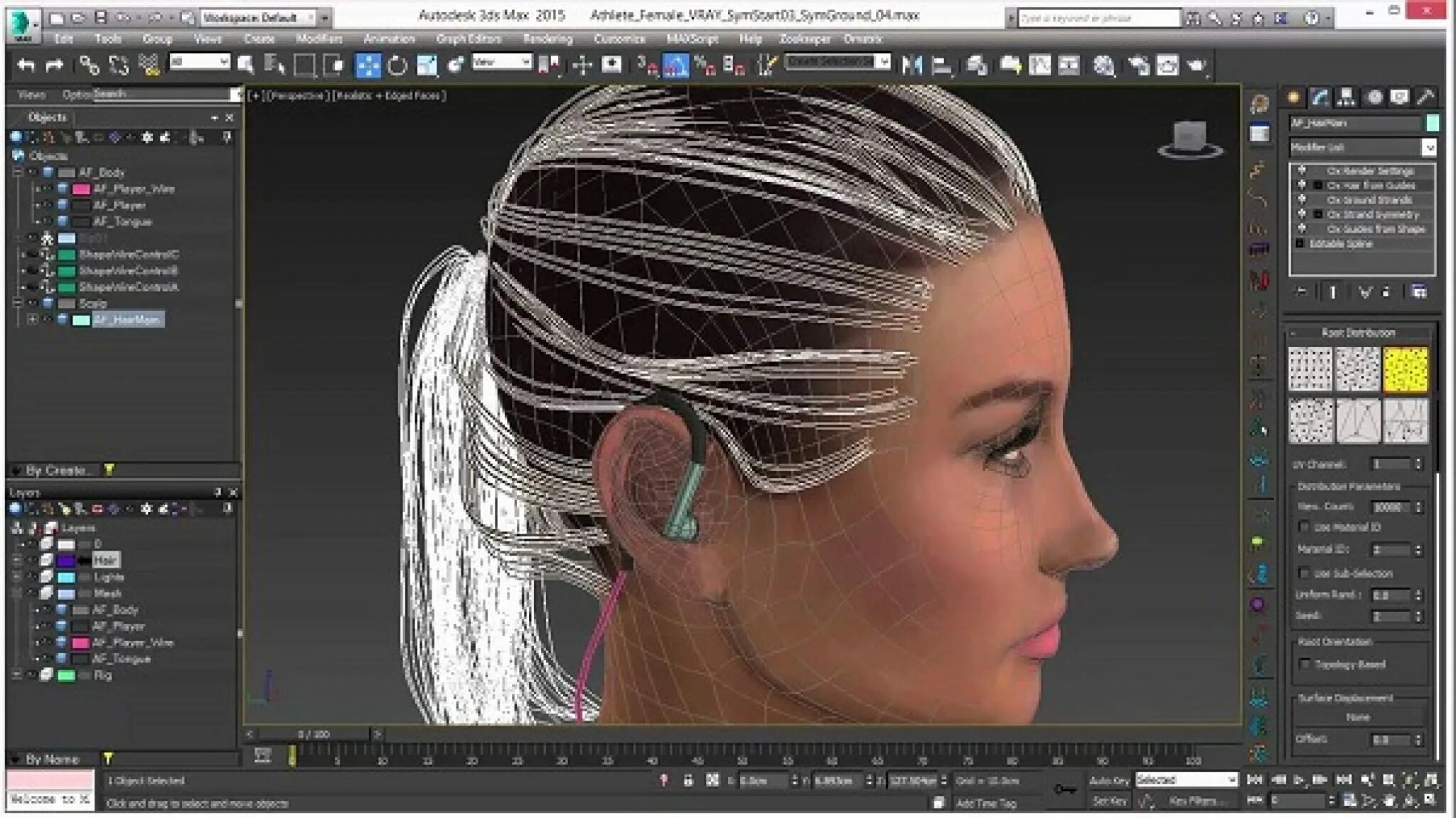Open the Utilities hammer panel tab
The height and width of the screenshot is (818, 1456).
point(1424,97)
